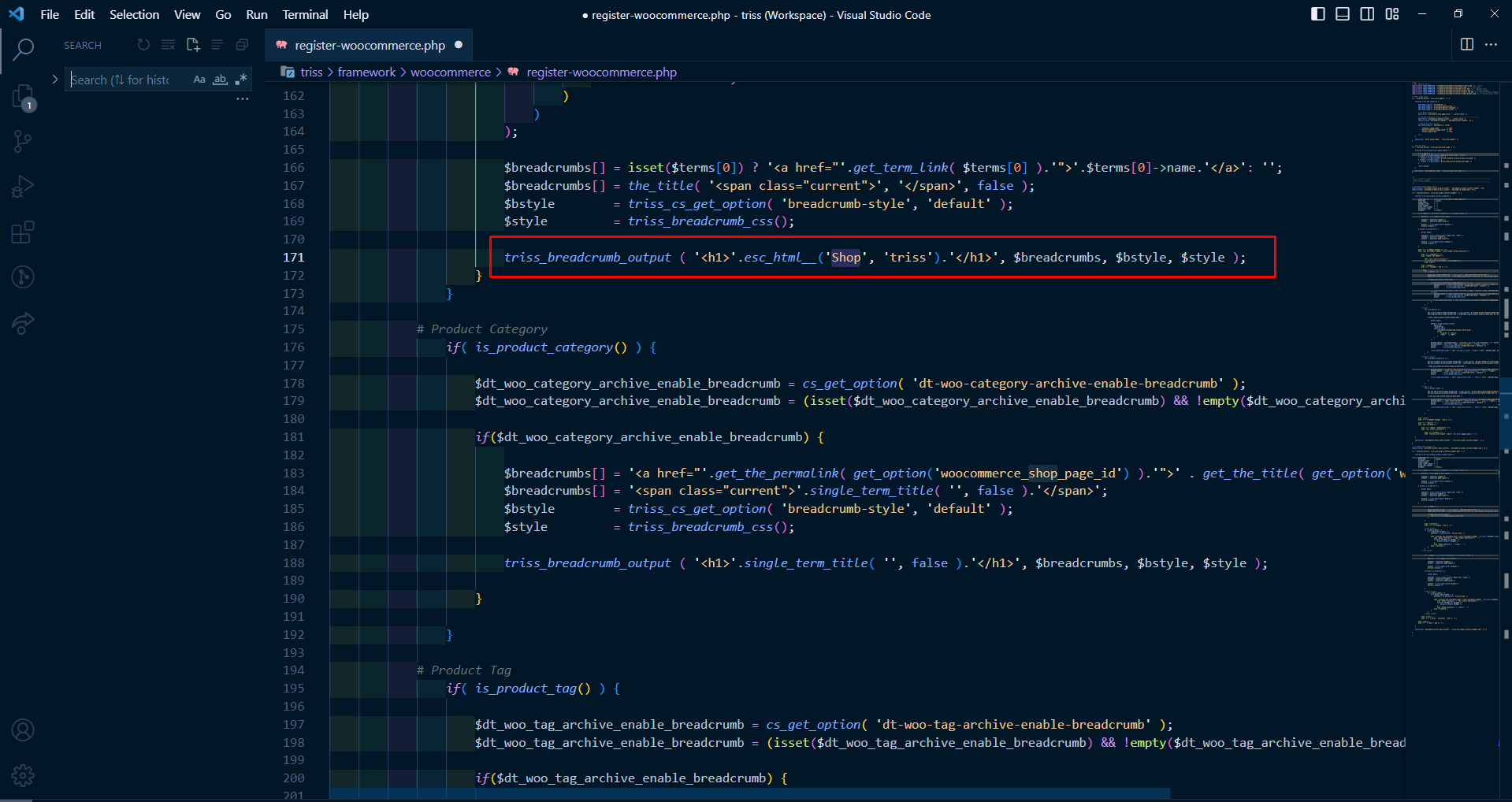Click line number 171 in gutter
1512x802 pixels.
293,257
